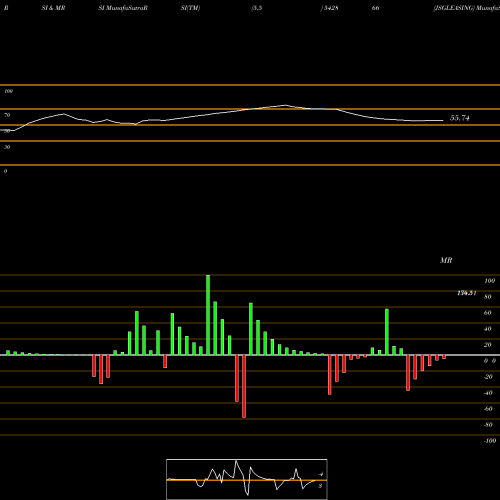Click the MR panel title label
The width and height of the screenshot is (500, 500).
[x=446, y=260]
